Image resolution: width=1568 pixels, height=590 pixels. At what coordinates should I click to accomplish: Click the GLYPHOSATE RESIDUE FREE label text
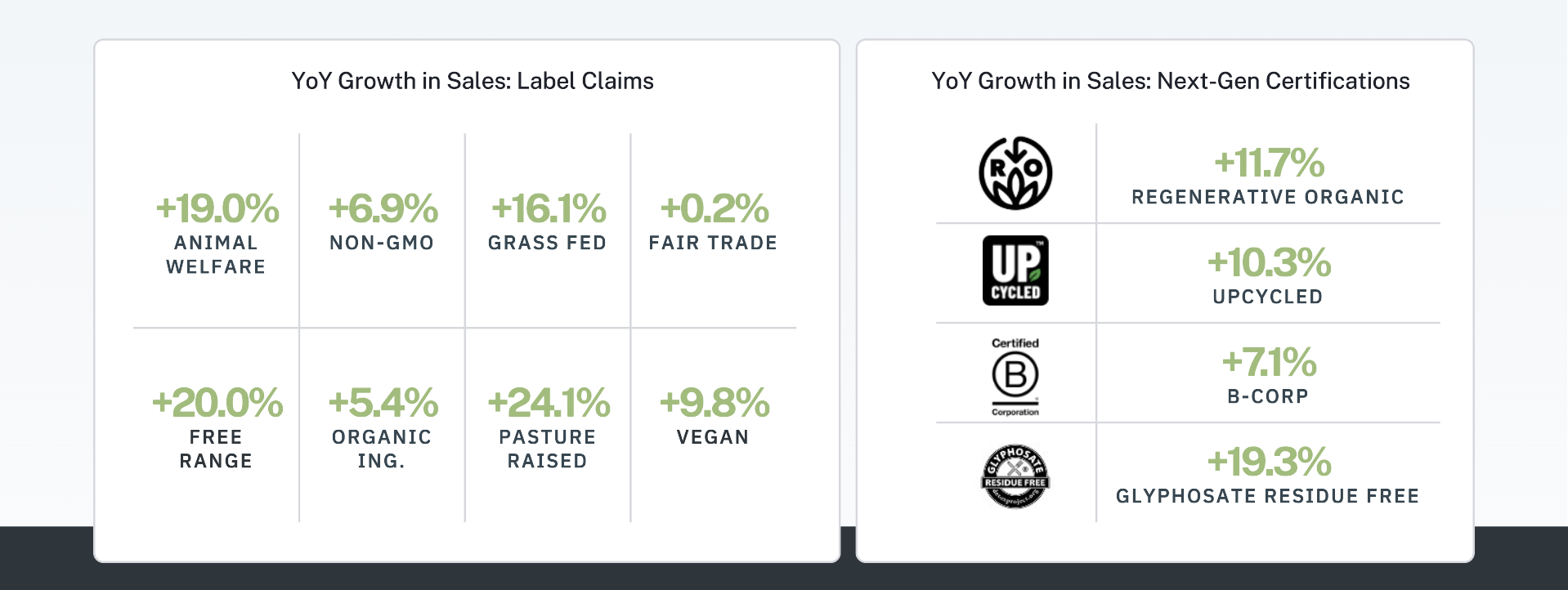click(x=1268, y=496)
